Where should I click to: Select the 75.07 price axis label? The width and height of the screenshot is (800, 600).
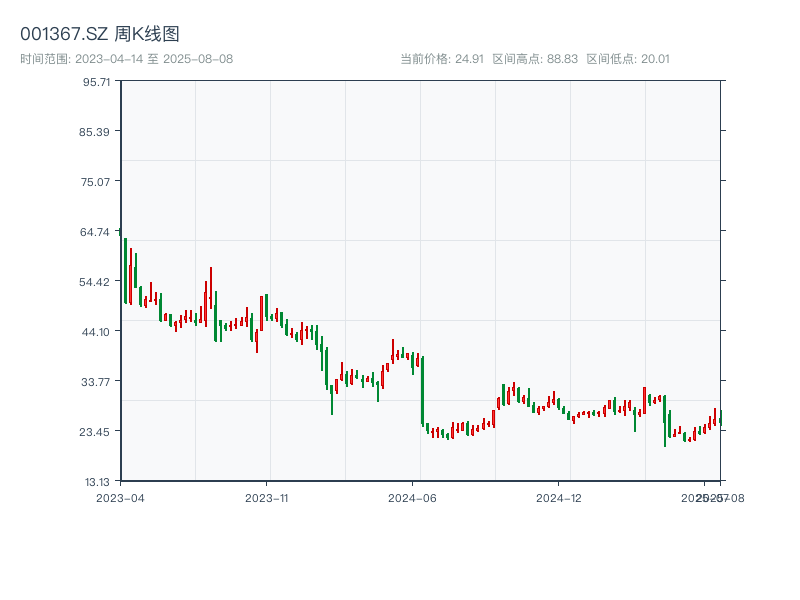pos(97,182)
